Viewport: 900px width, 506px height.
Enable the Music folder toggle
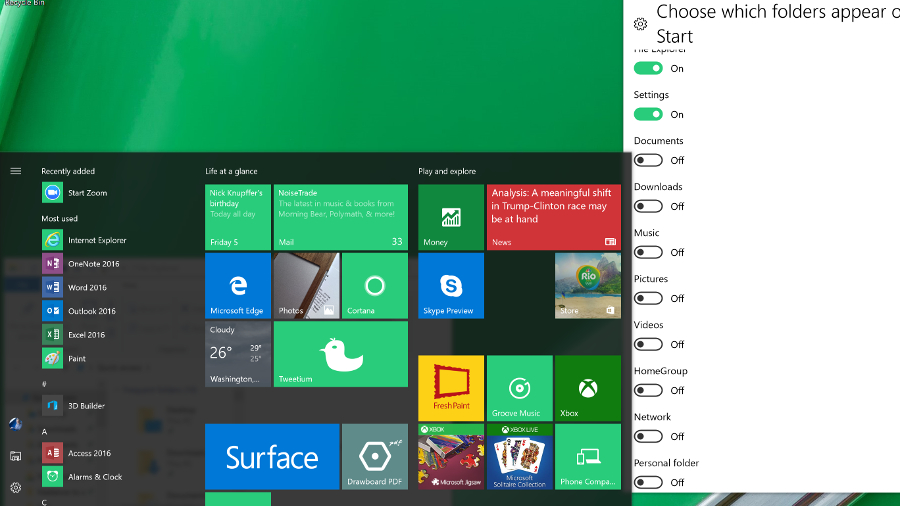click(648, 252)
